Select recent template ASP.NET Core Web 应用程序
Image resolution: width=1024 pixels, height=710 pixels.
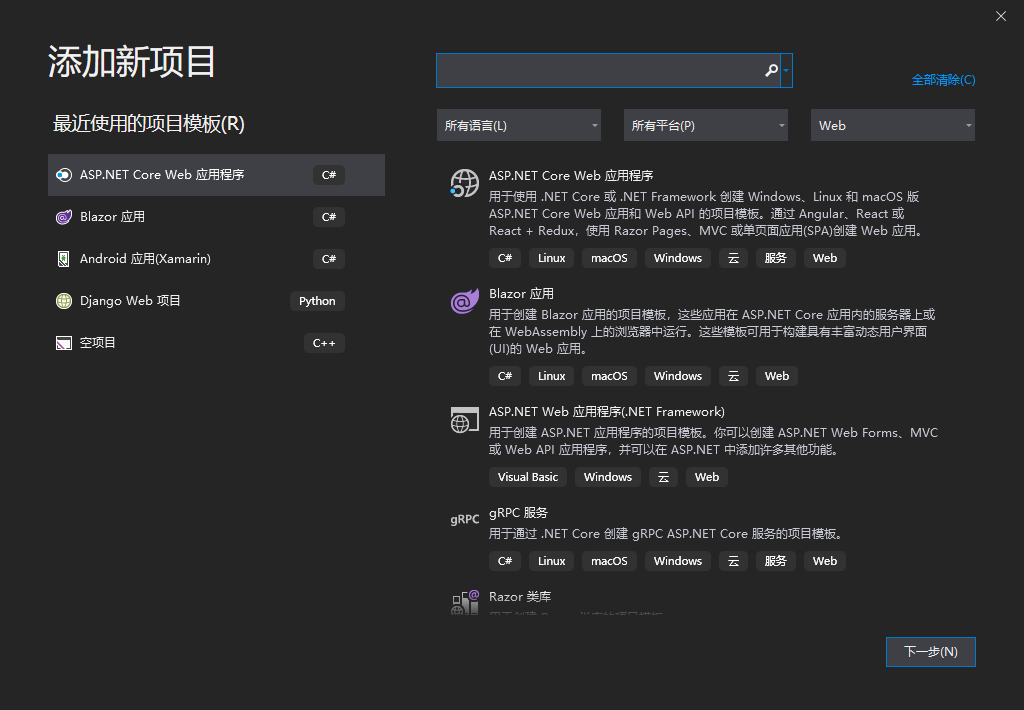click(x=216, y=175)
